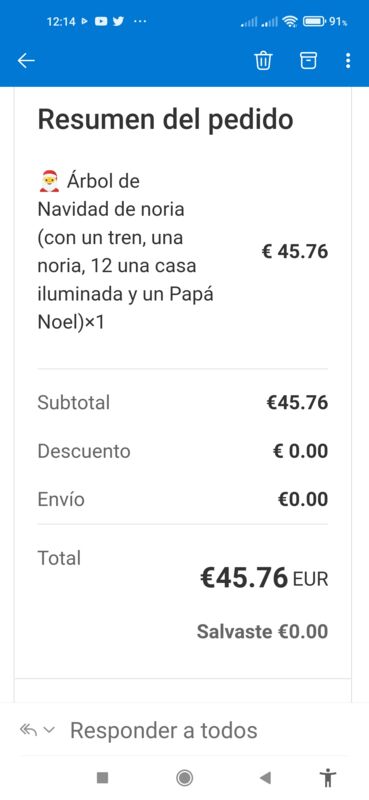This screenshot has width=369, height=800.
Task: Tap the Android recent apps square
Action: tap(103, 778)
